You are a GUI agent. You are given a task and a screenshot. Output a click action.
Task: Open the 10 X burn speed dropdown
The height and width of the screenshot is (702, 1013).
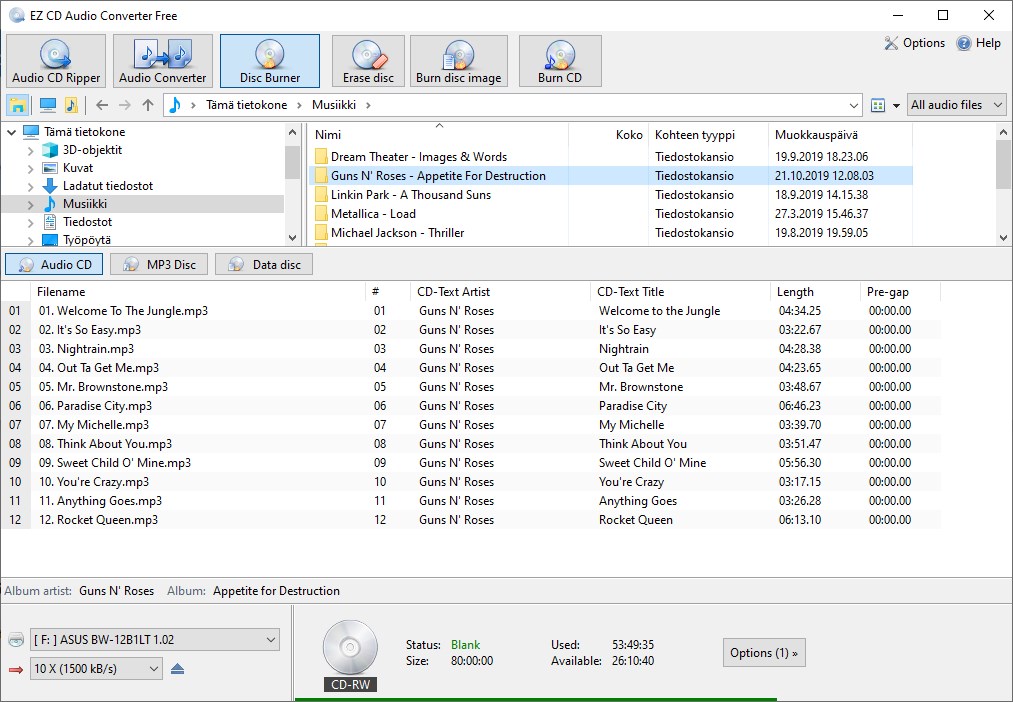point(96,668)
